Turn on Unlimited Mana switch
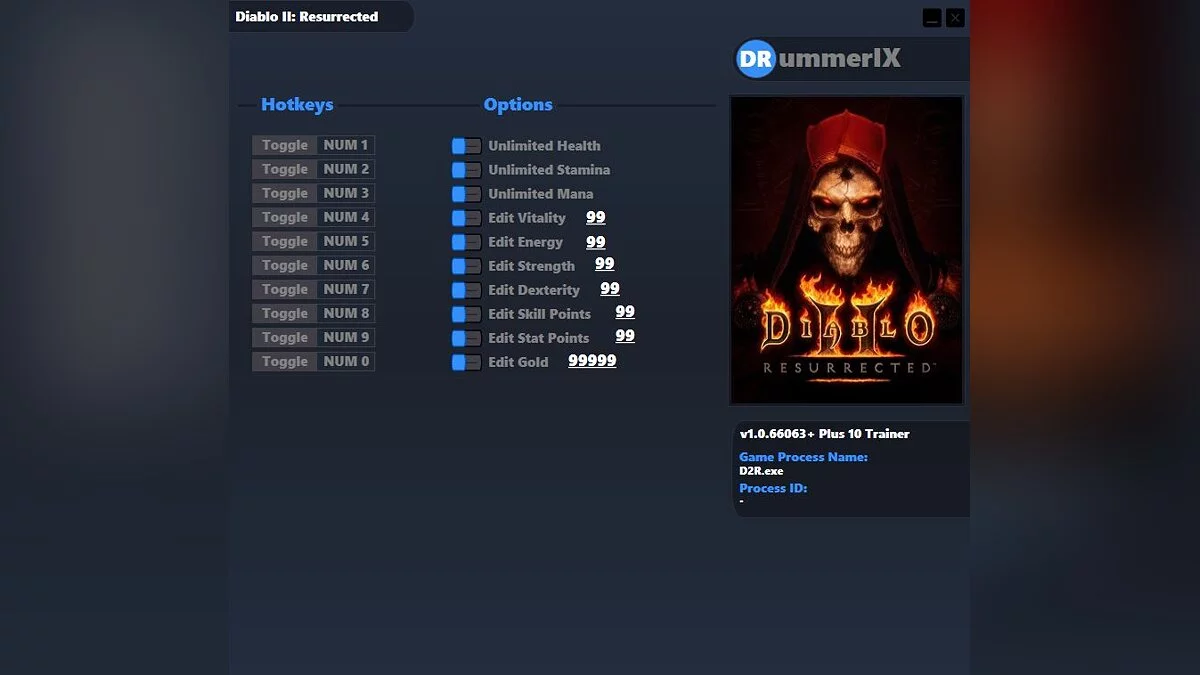The image size is (1200, 675). pyautogui.click(x=466, y=194)
